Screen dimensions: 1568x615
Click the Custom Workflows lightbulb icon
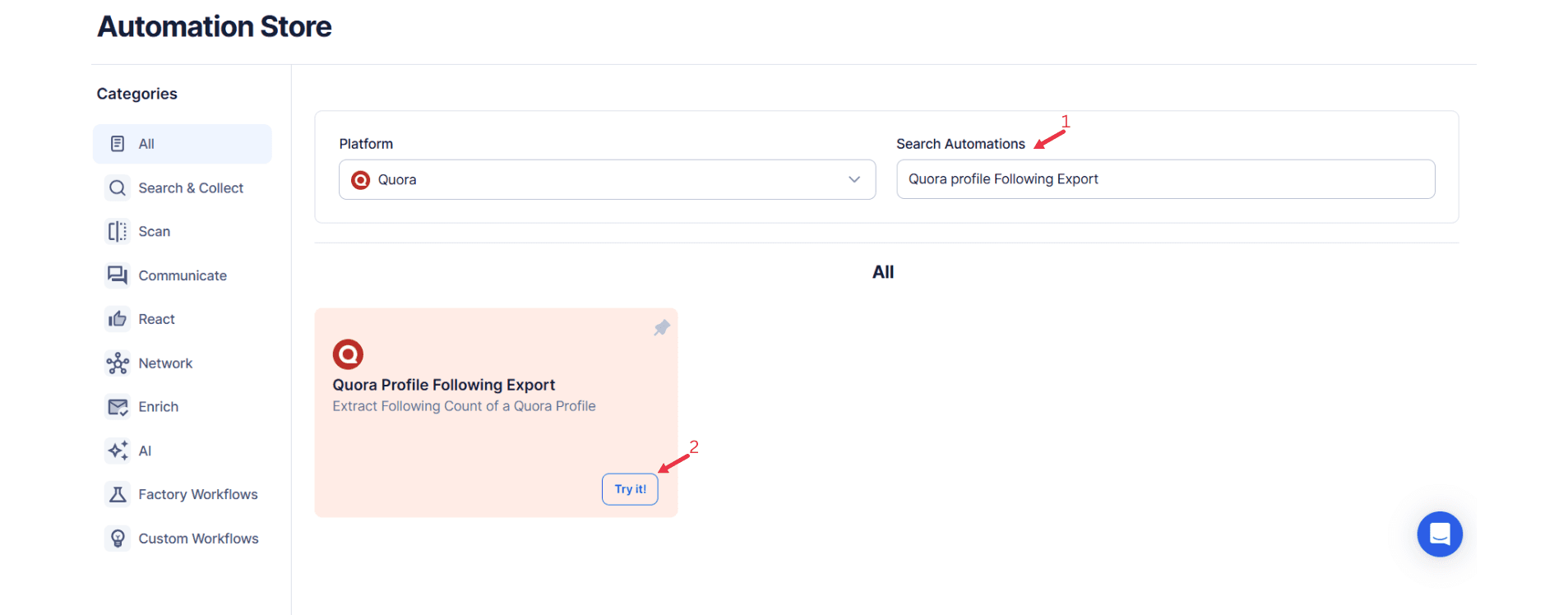point(118,538)
